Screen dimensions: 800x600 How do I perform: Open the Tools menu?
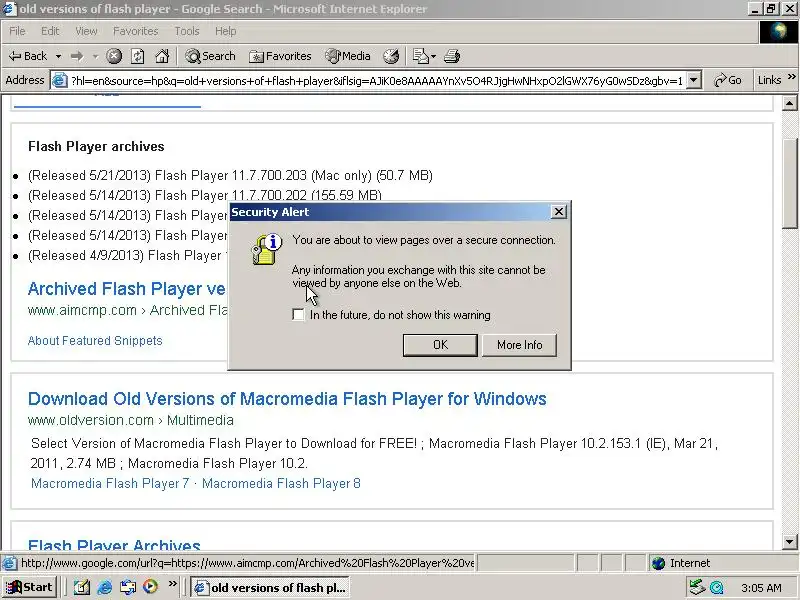coord(187,31)
